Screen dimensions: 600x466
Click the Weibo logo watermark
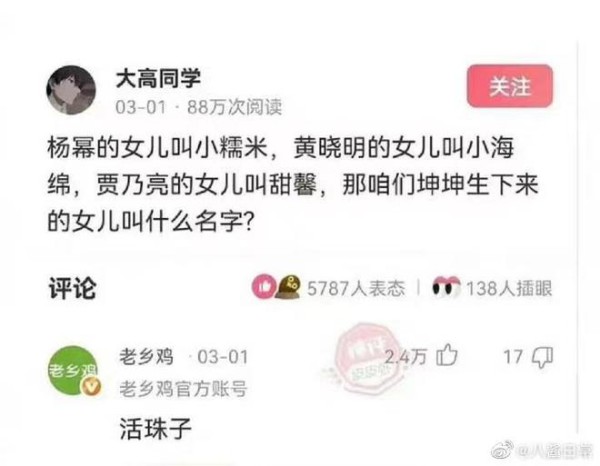point(502,450)
